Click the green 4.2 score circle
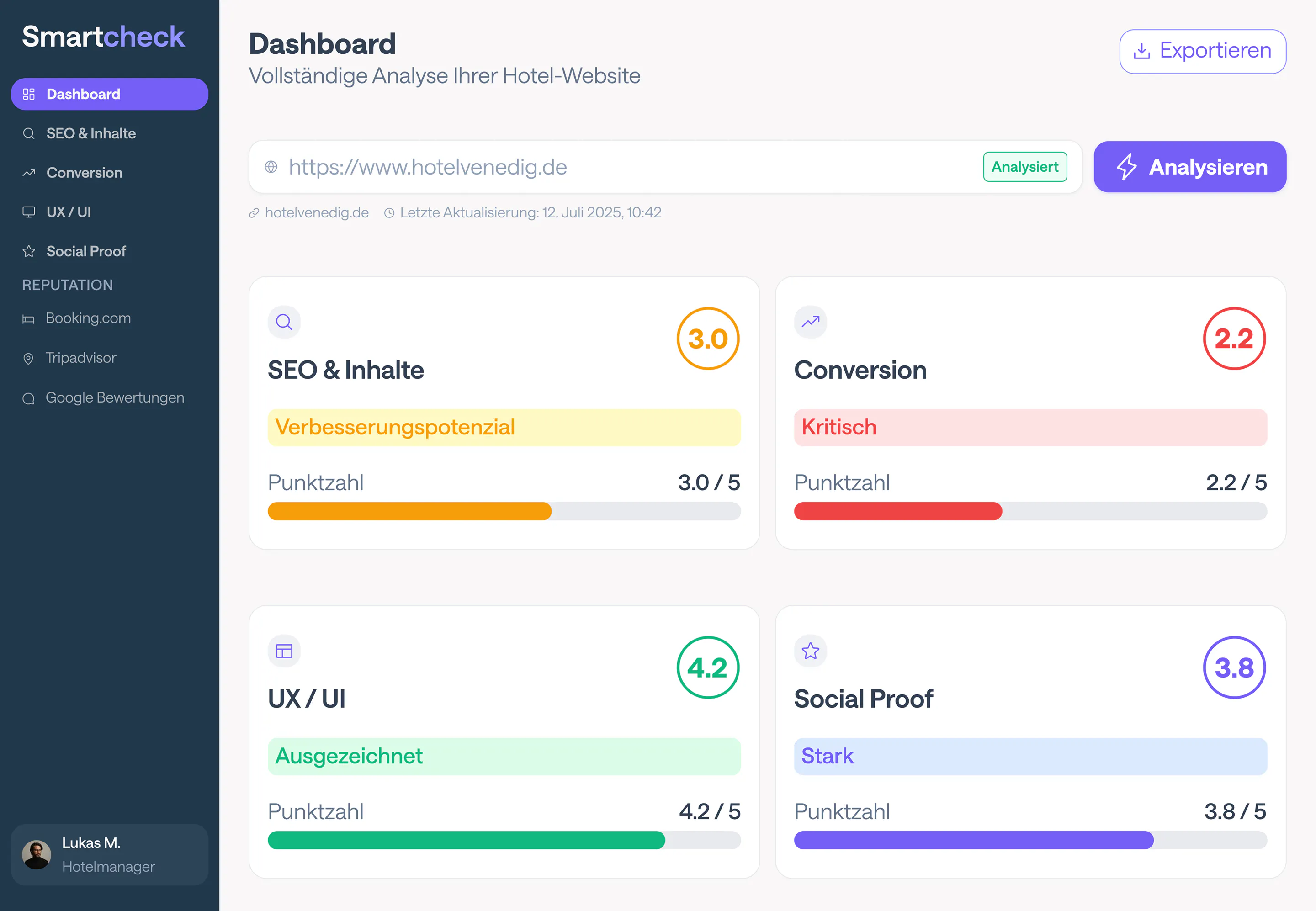Viewport: 1316px width, 911px height. (x=708, y=667)
